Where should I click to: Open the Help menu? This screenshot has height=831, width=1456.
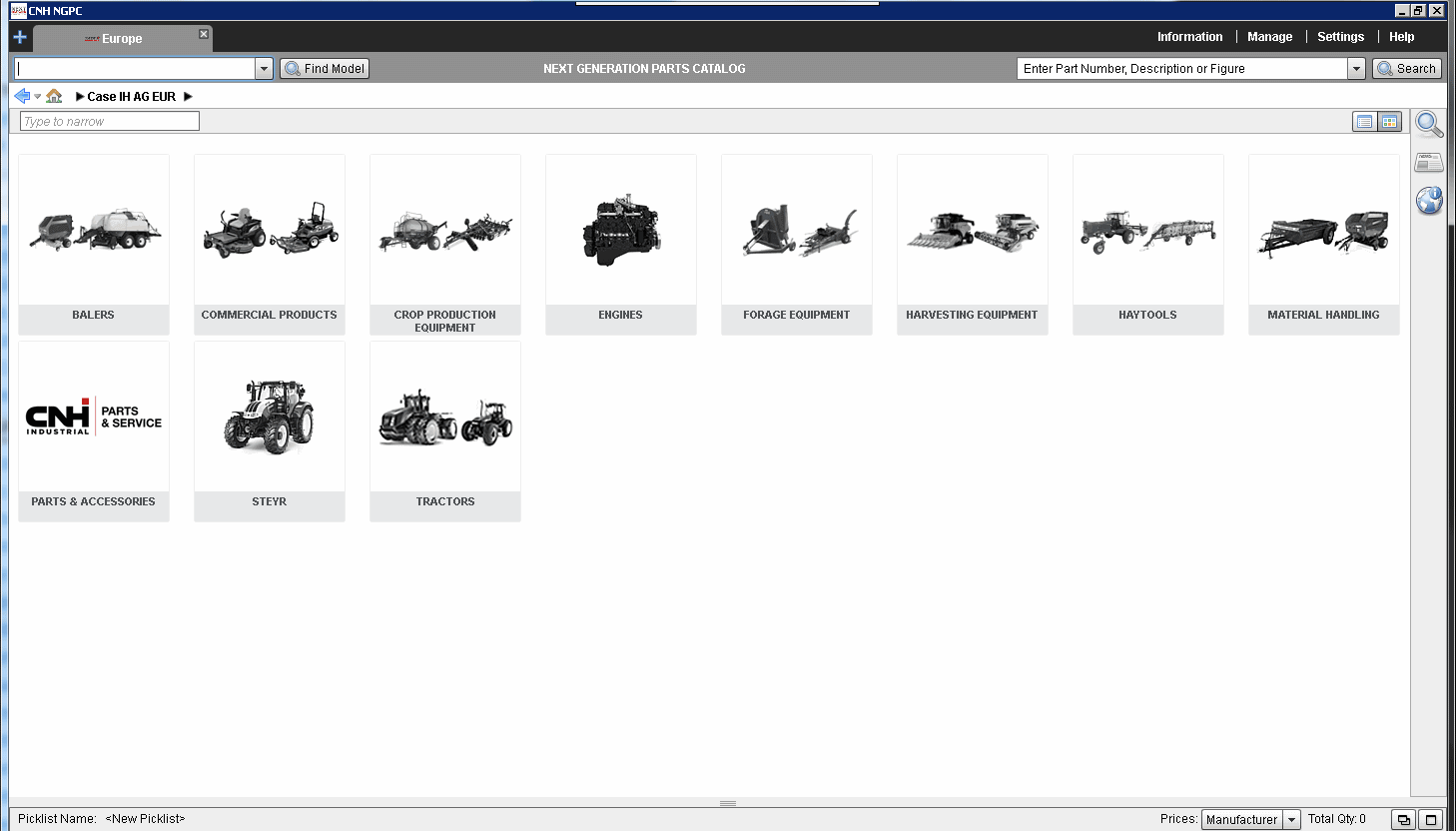pyautogui.click(x=1401, y=37)
